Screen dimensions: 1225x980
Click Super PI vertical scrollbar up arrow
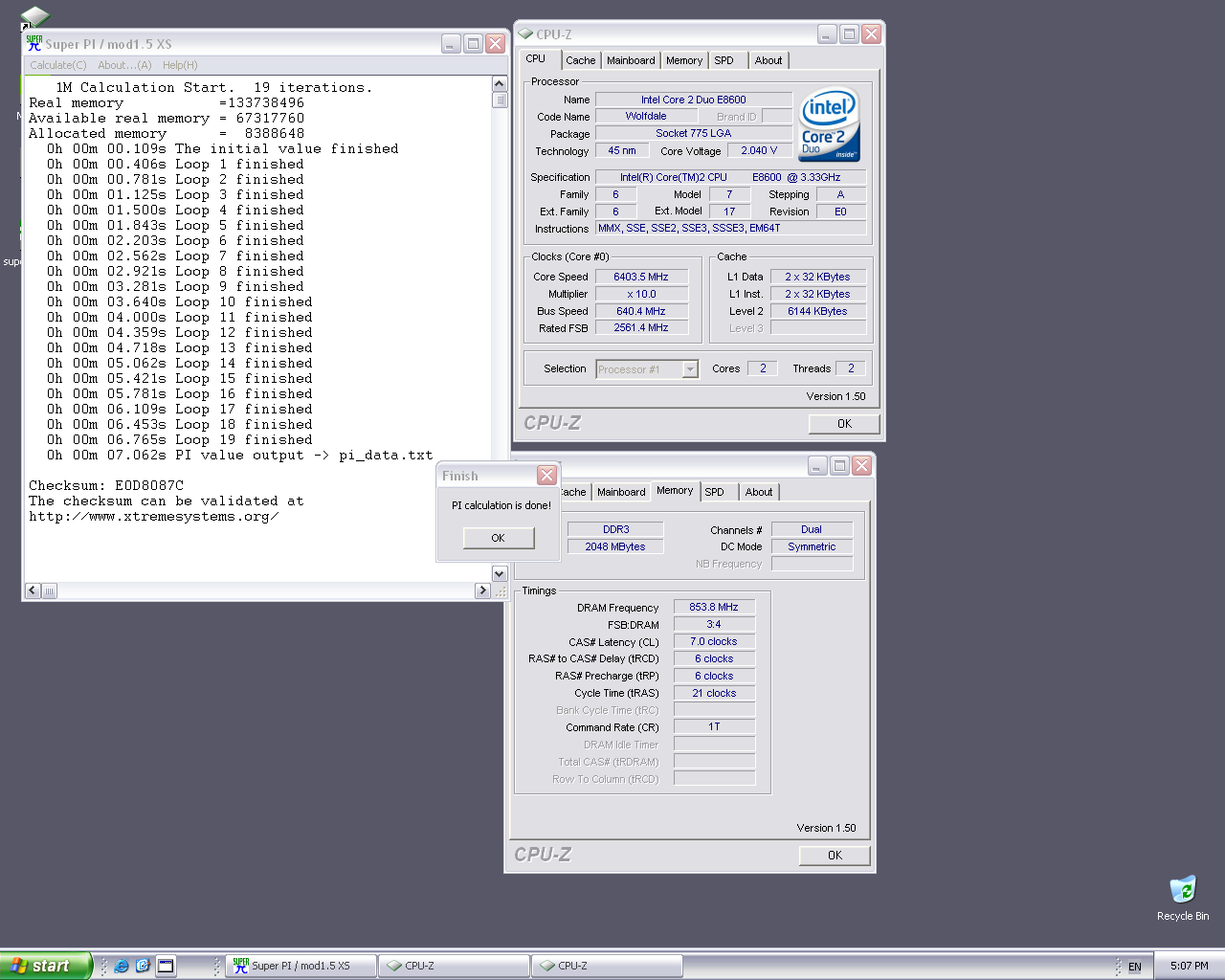pos(500,83)
